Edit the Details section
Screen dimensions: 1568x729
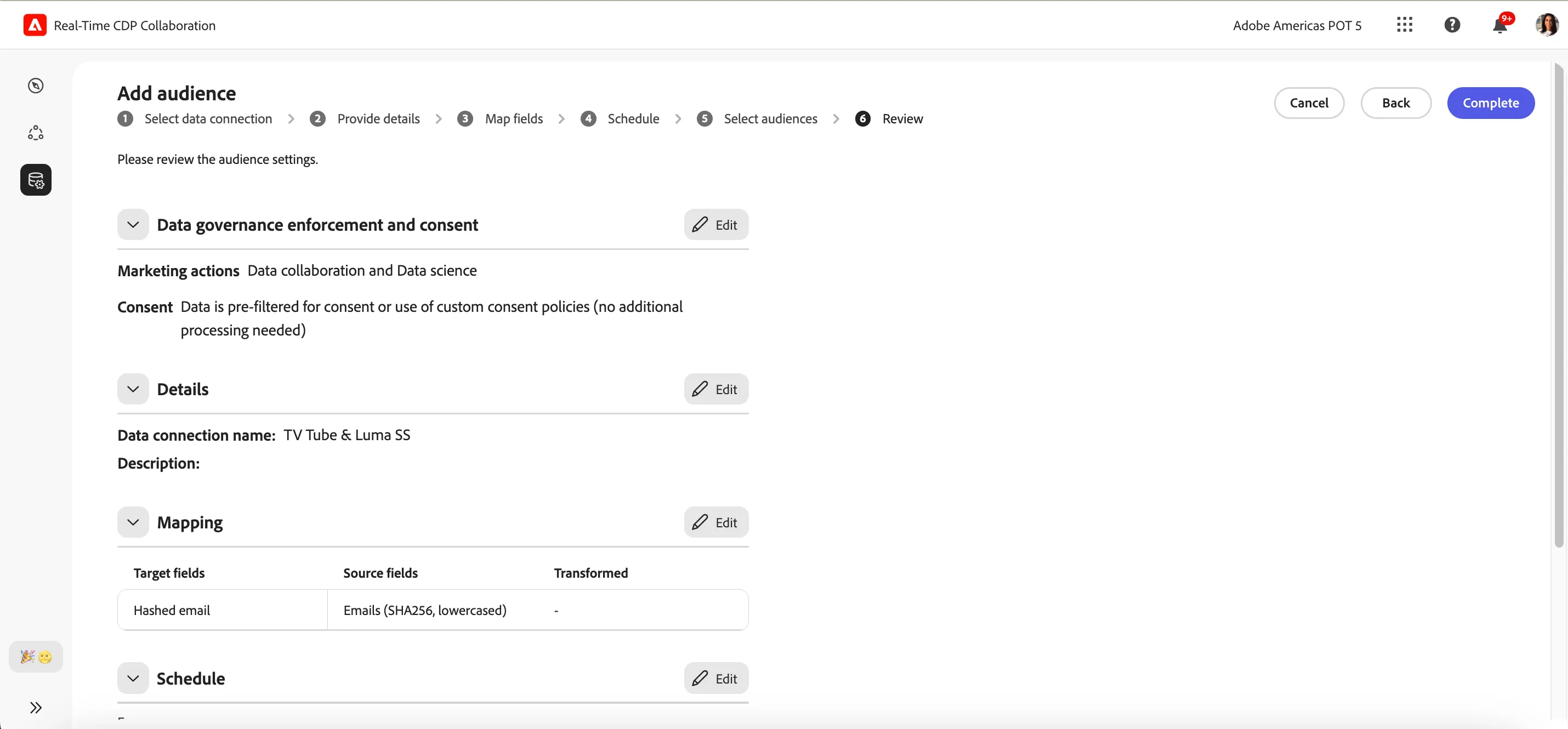pos(716,389)
